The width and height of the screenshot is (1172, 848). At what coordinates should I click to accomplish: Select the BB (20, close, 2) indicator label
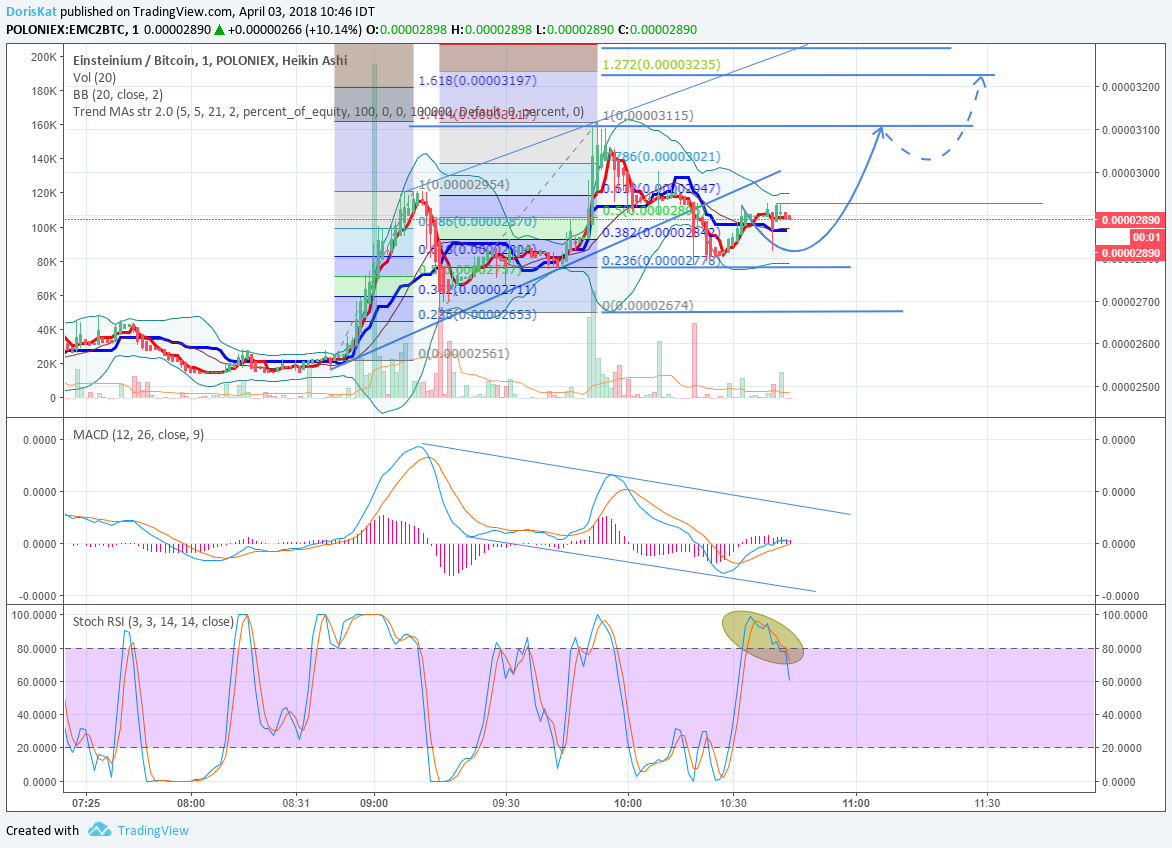[118, 95]
